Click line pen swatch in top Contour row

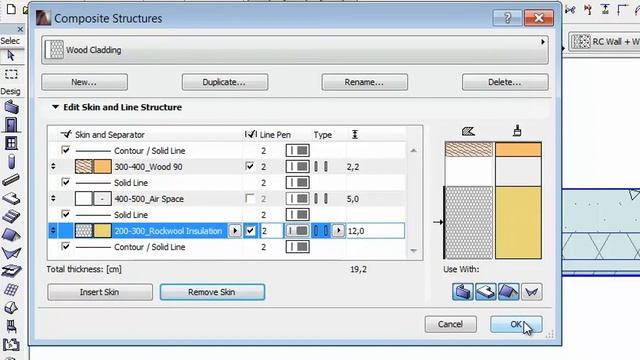pyautogui.click(x=298, y=151)
